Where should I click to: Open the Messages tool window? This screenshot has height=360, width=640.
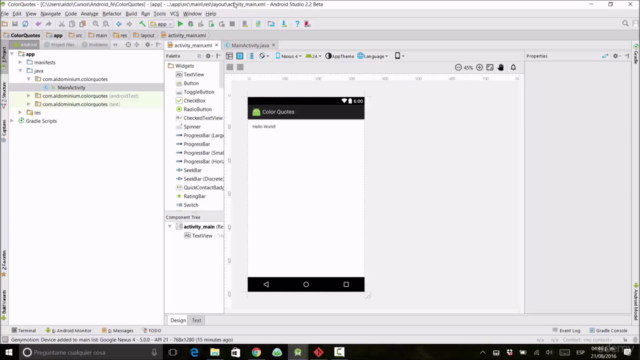tap(118, 331)
